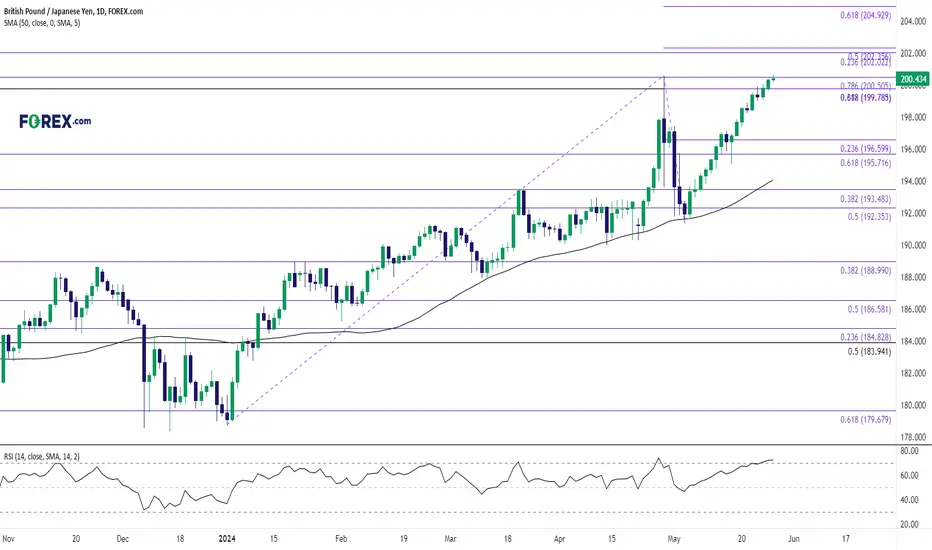Click the Nov date axis label
Screen dimensions: 932x550
click(x=8, y=539)
